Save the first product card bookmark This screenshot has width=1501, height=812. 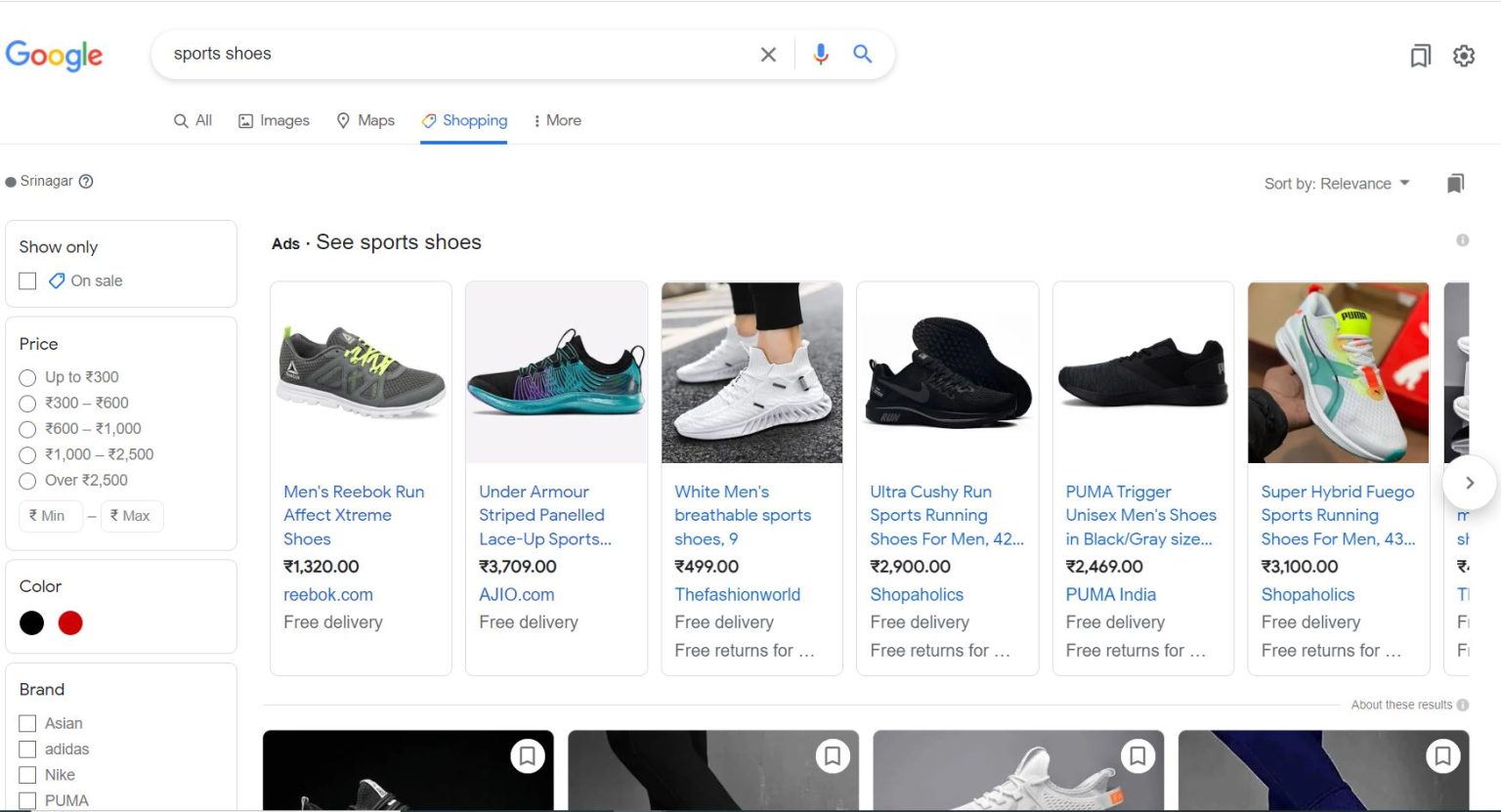(528, 755)
